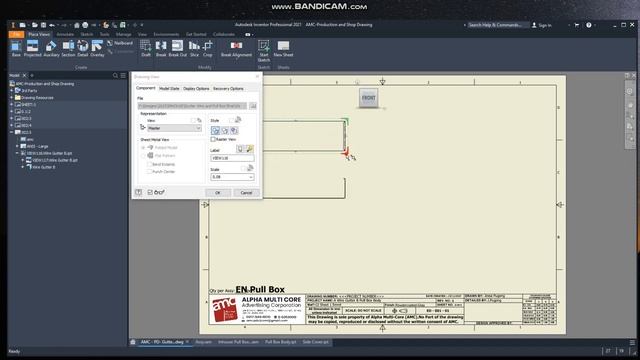
Task: Click the view Label input field
Action: click(232, 158)
